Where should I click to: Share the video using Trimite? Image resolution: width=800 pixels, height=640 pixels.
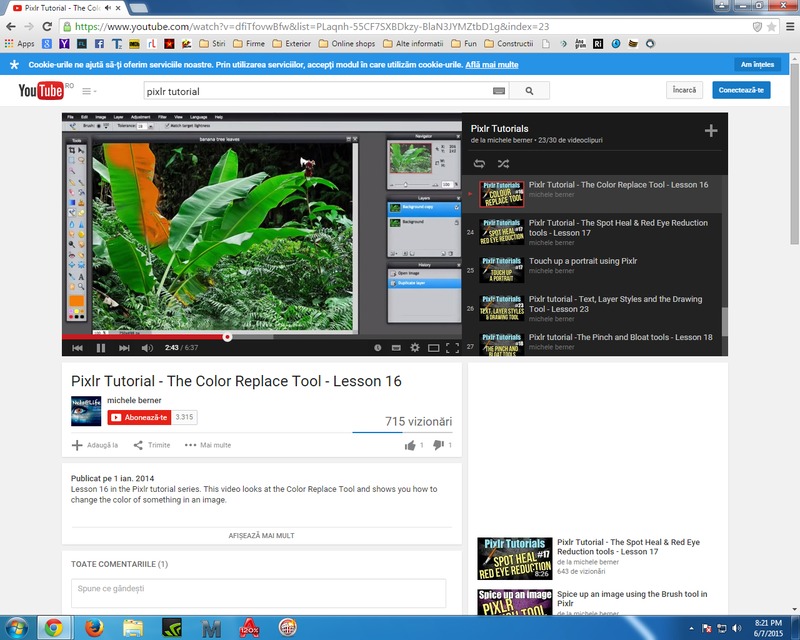(x=152, y=446)
